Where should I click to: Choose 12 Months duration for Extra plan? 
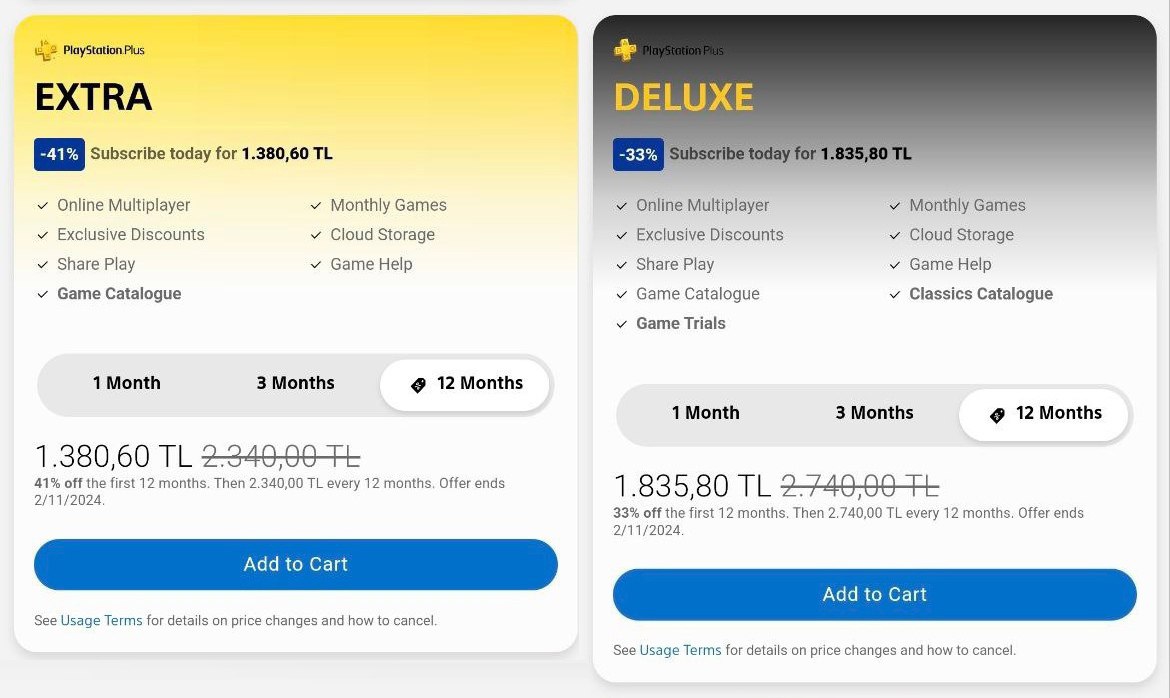click(x=465, y=384)
